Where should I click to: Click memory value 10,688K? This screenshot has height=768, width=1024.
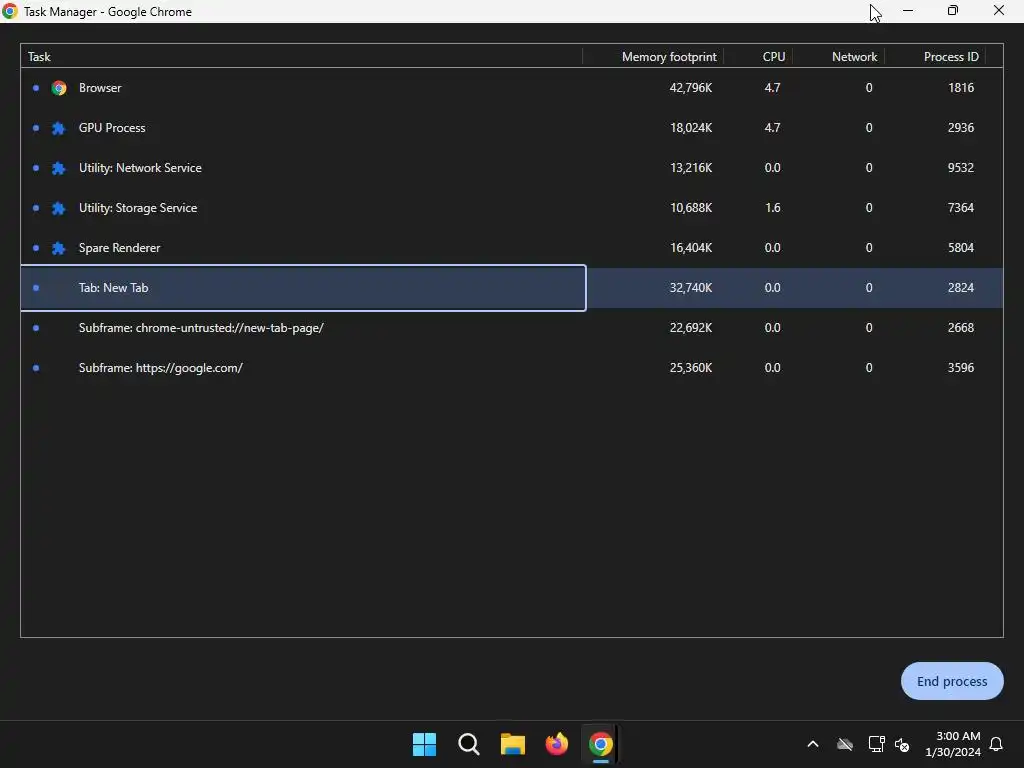tap(691, 208)
